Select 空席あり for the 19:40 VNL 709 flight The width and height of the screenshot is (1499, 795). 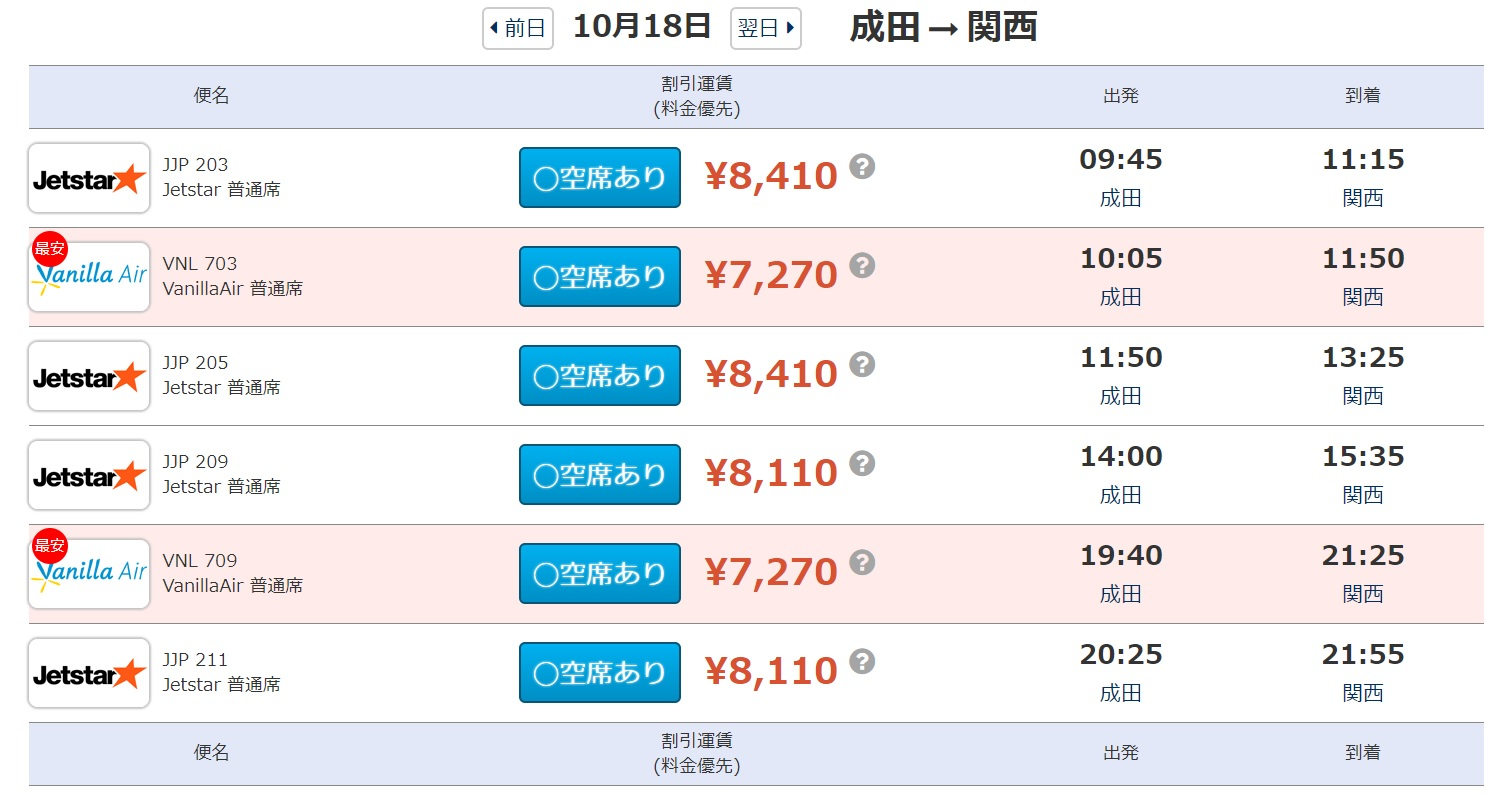click(x=600, y=574)
